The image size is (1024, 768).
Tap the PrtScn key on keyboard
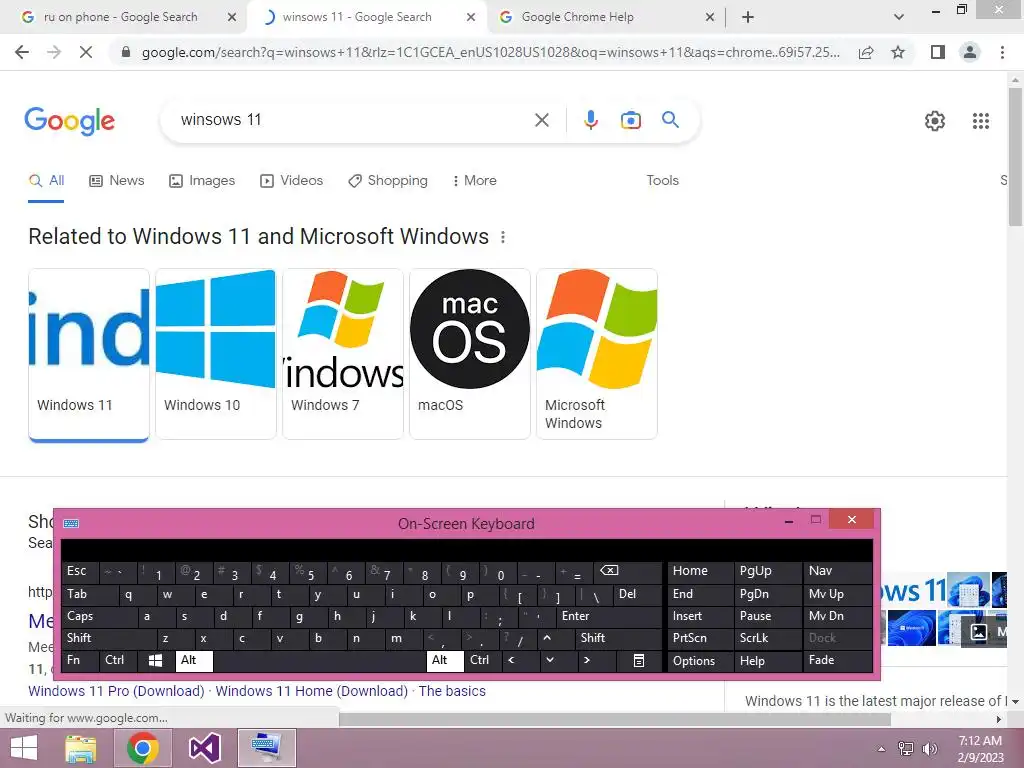(x=699, y=639)
